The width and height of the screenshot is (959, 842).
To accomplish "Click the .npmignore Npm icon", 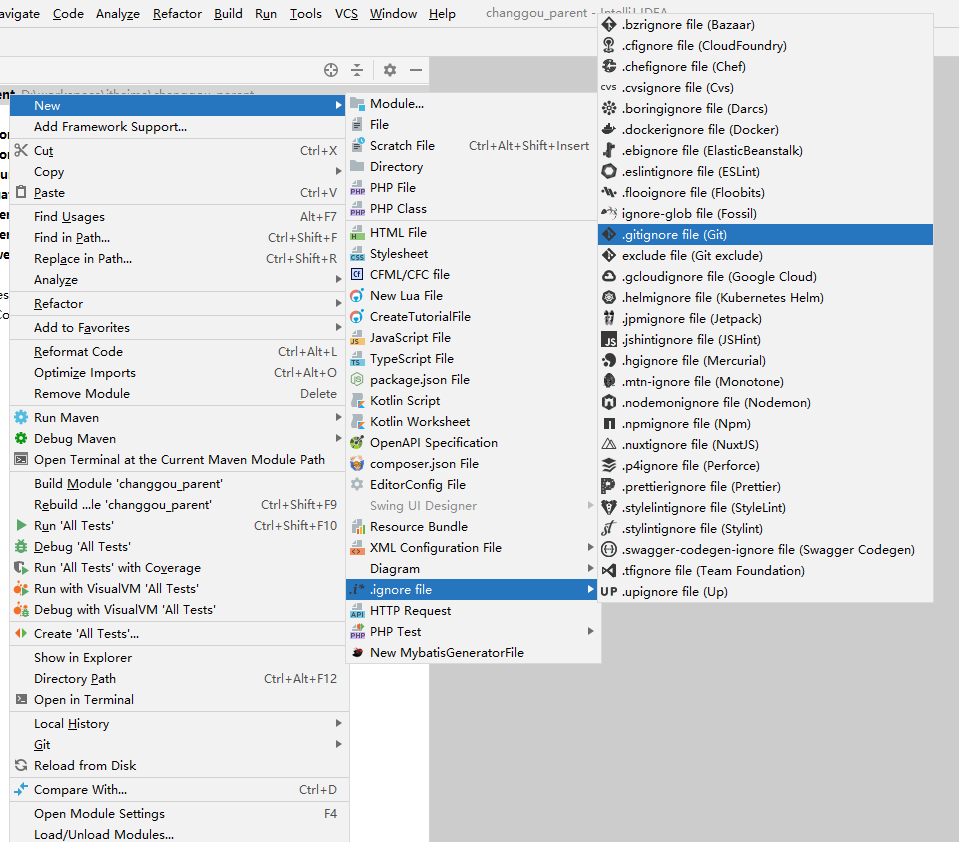I will click(609, 423).
